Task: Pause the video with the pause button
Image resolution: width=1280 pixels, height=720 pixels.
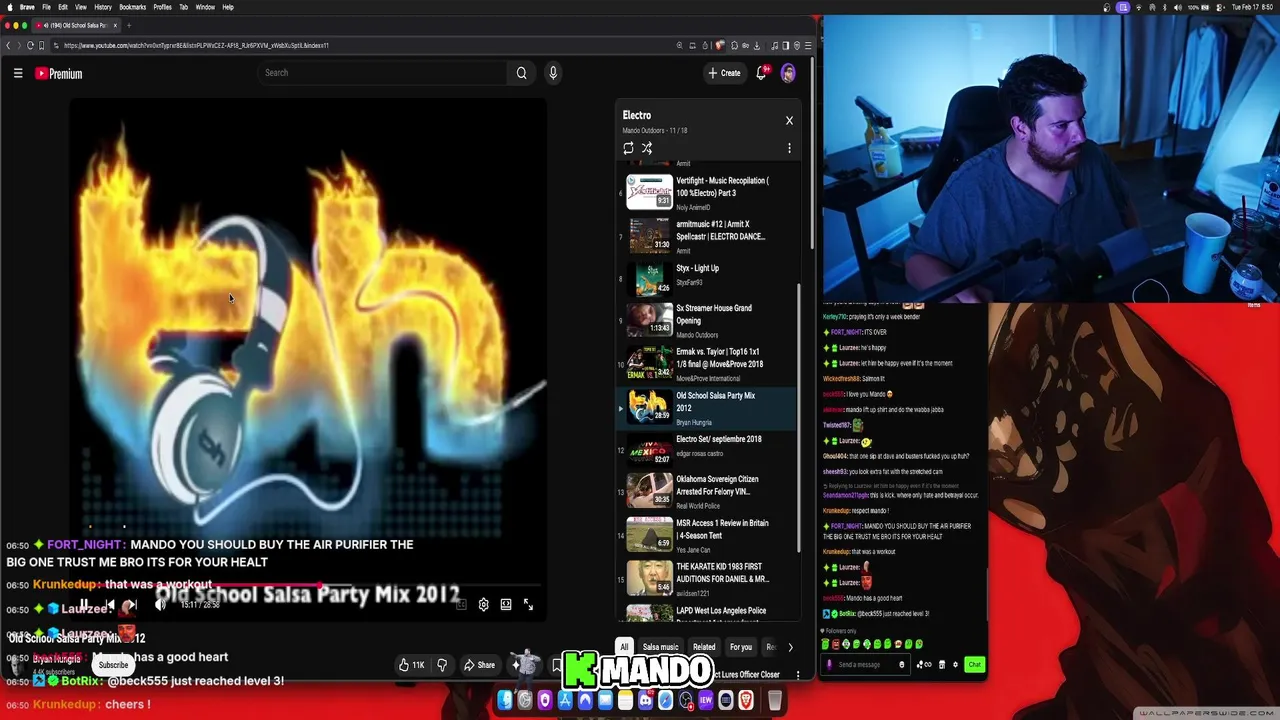Action: (x=85, y=605)
